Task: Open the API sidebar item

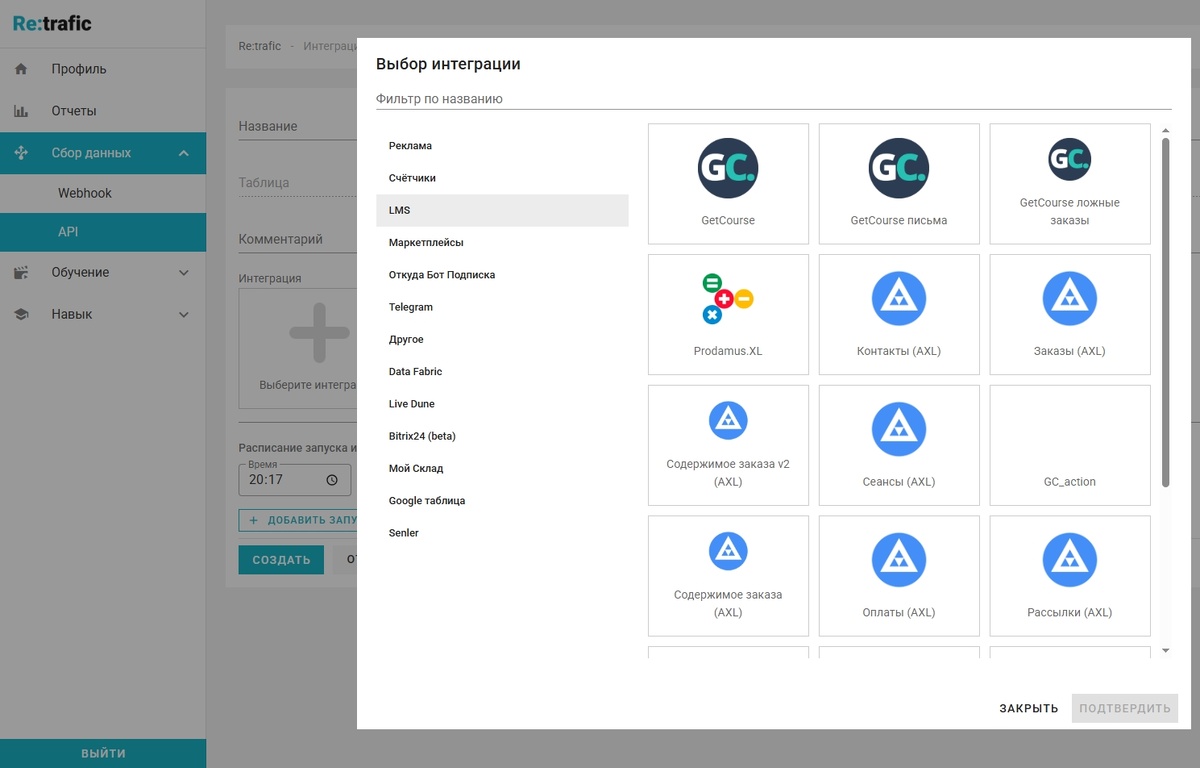Action: point(103,232)
